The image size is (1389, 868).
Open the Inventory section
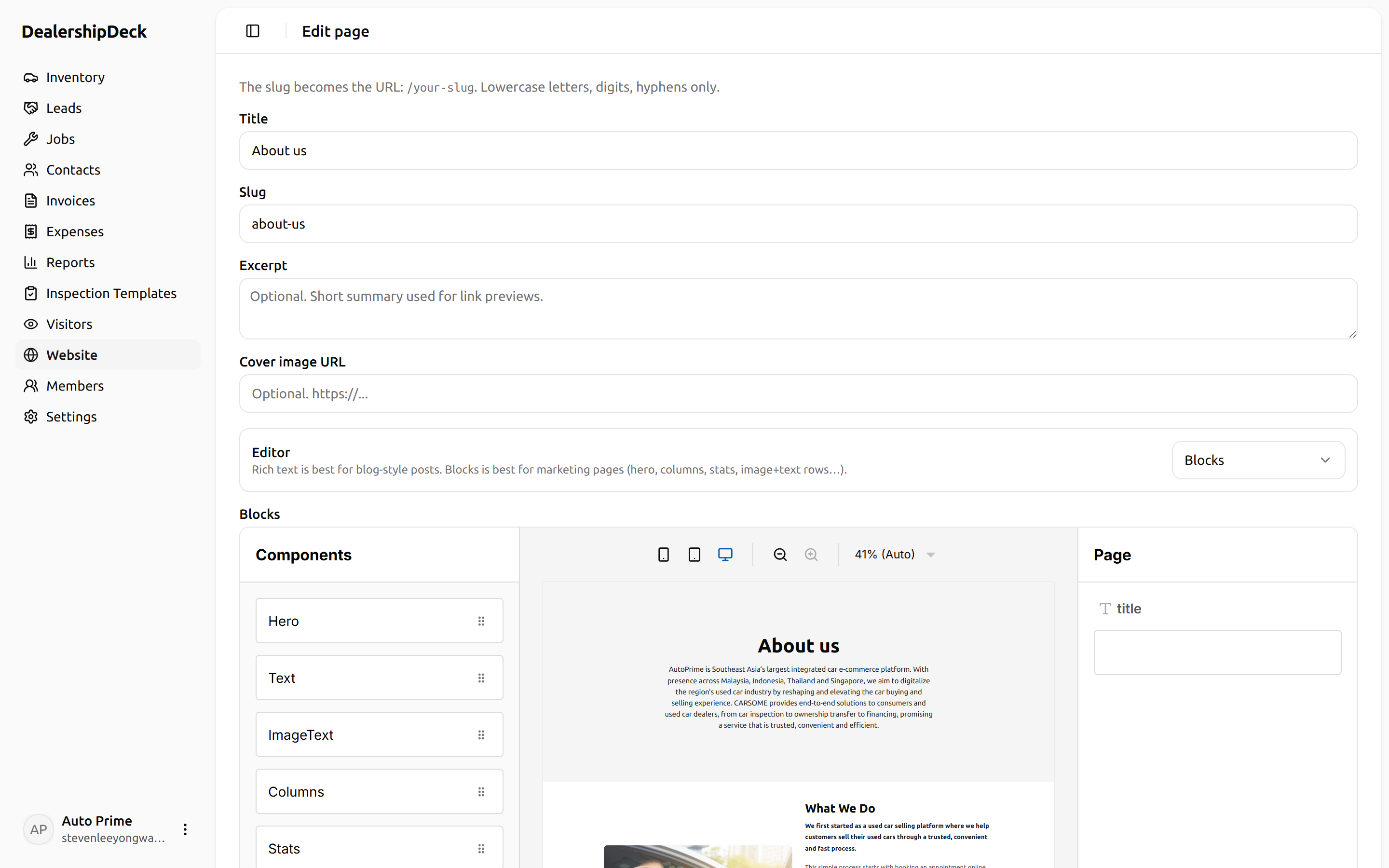coord(108,78)
